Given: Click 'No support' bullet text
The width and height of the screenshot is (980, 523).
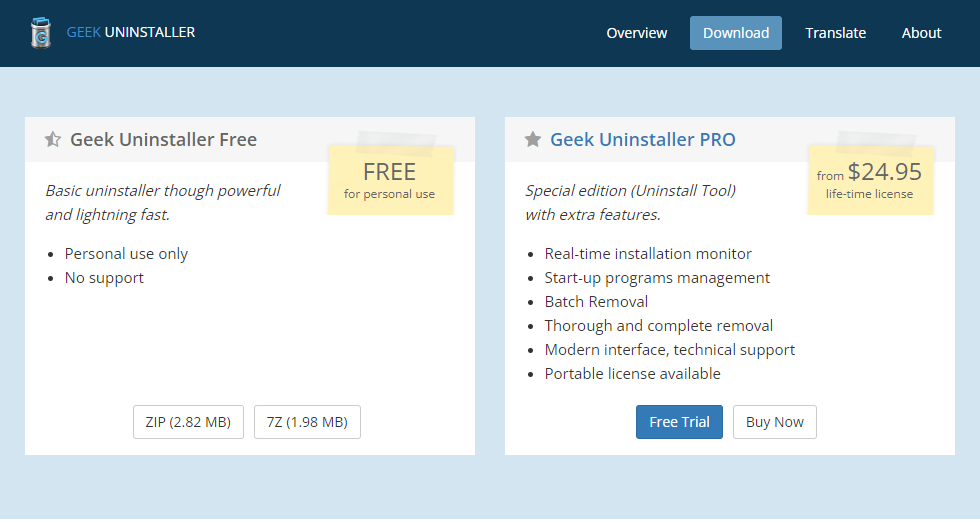Looking at the screenshot, I should point(104,277).
